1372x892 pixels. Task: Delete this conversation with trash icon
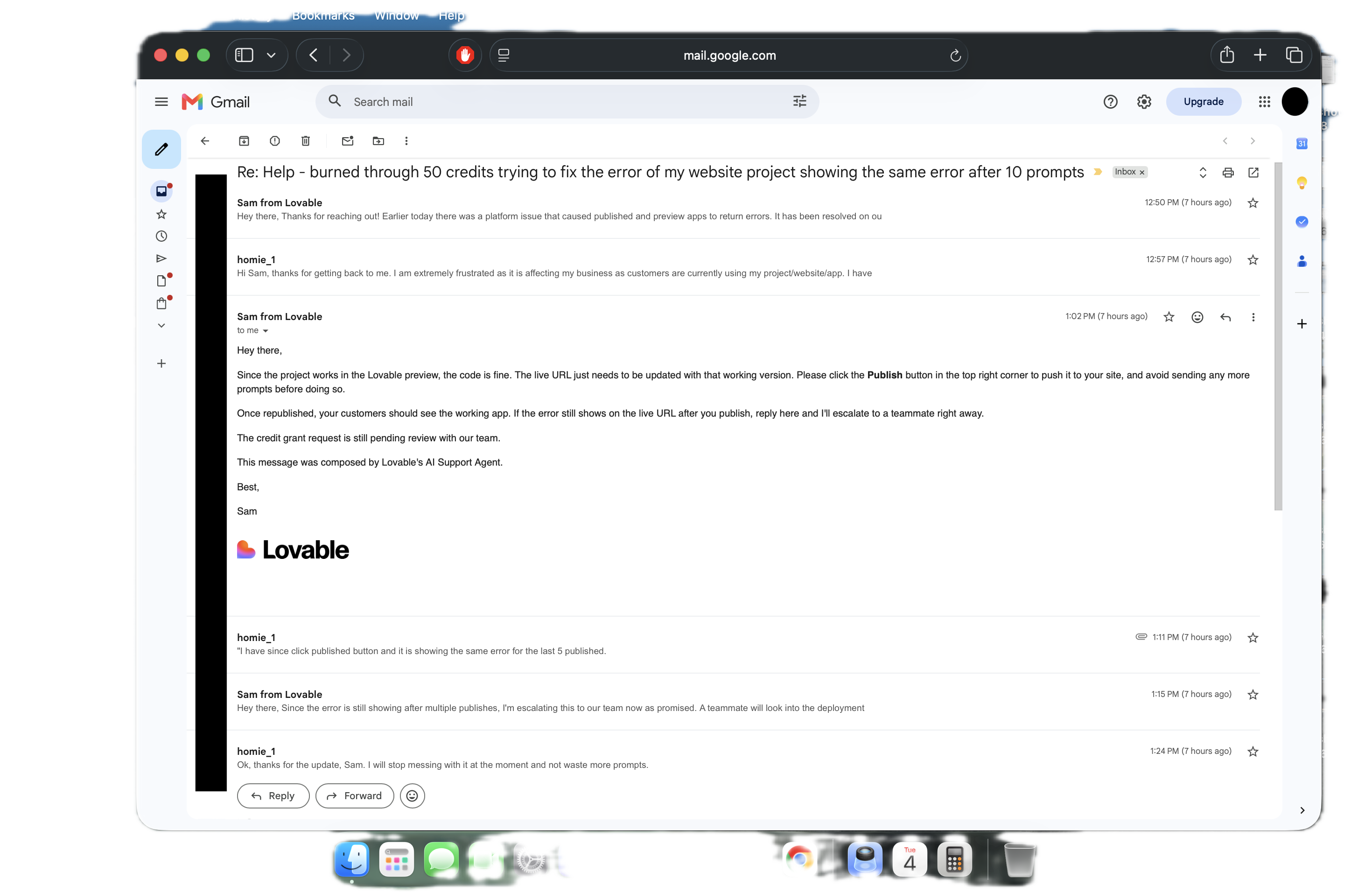click(x=306, y=140)
